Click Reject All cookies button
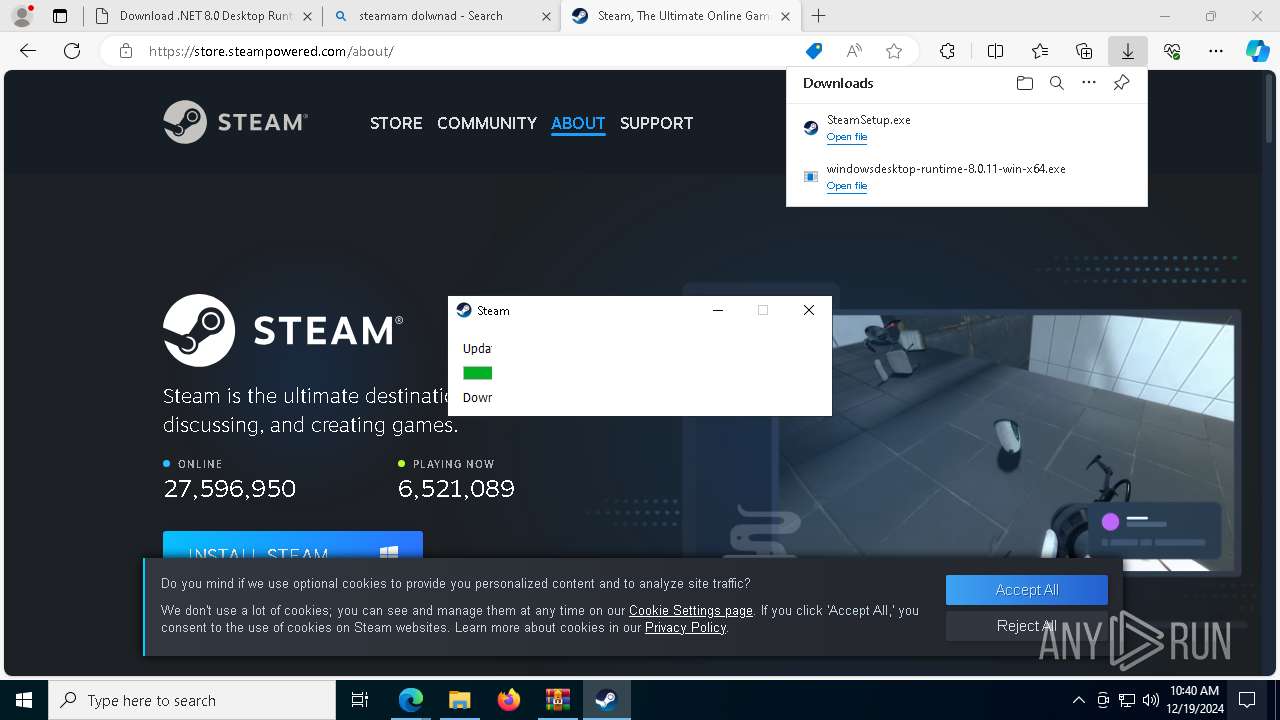This screenshot has width=1280, height=720. 1027,626
